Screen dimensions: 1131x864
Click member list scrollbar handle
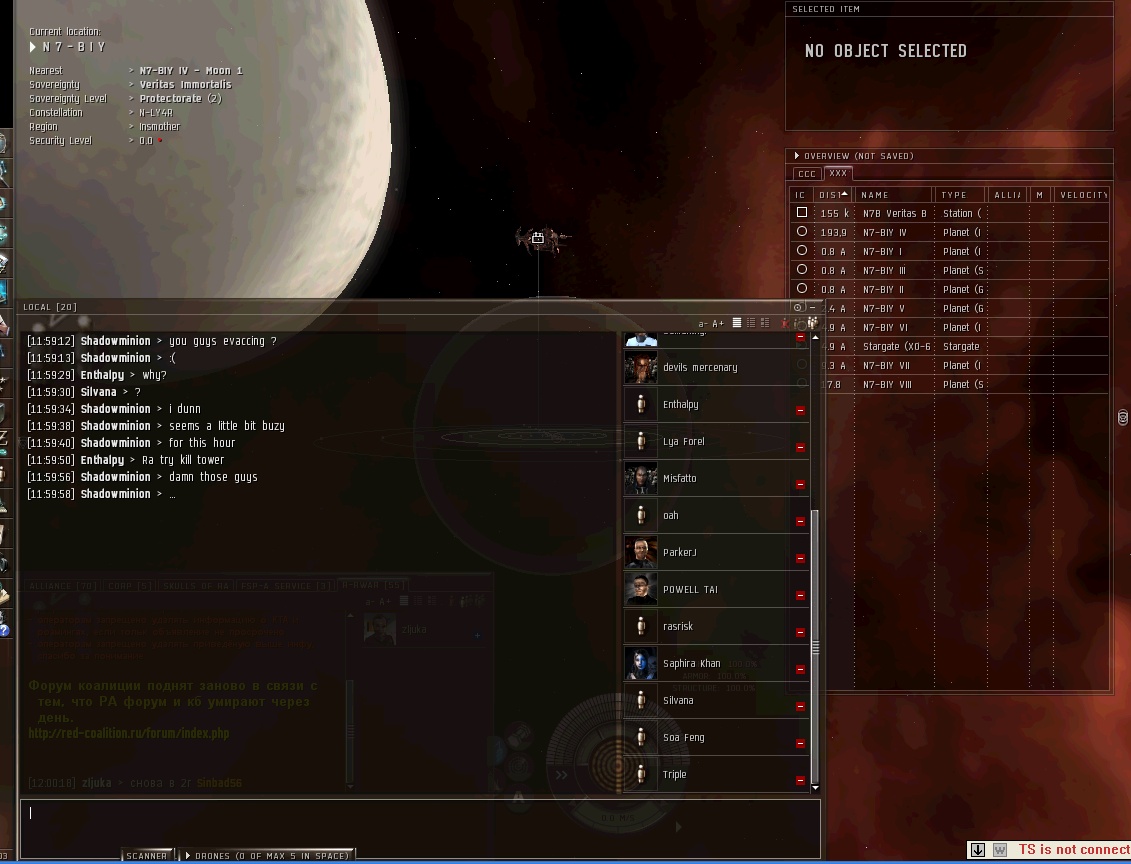(815, 648)
